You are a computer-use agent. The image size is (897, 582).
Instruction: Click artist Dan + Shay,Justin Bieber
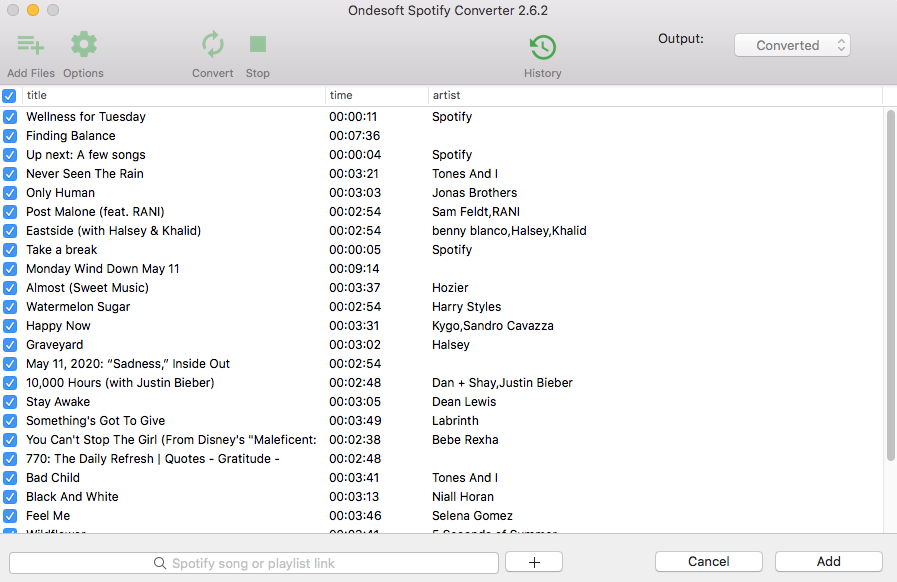pos(502,382)
